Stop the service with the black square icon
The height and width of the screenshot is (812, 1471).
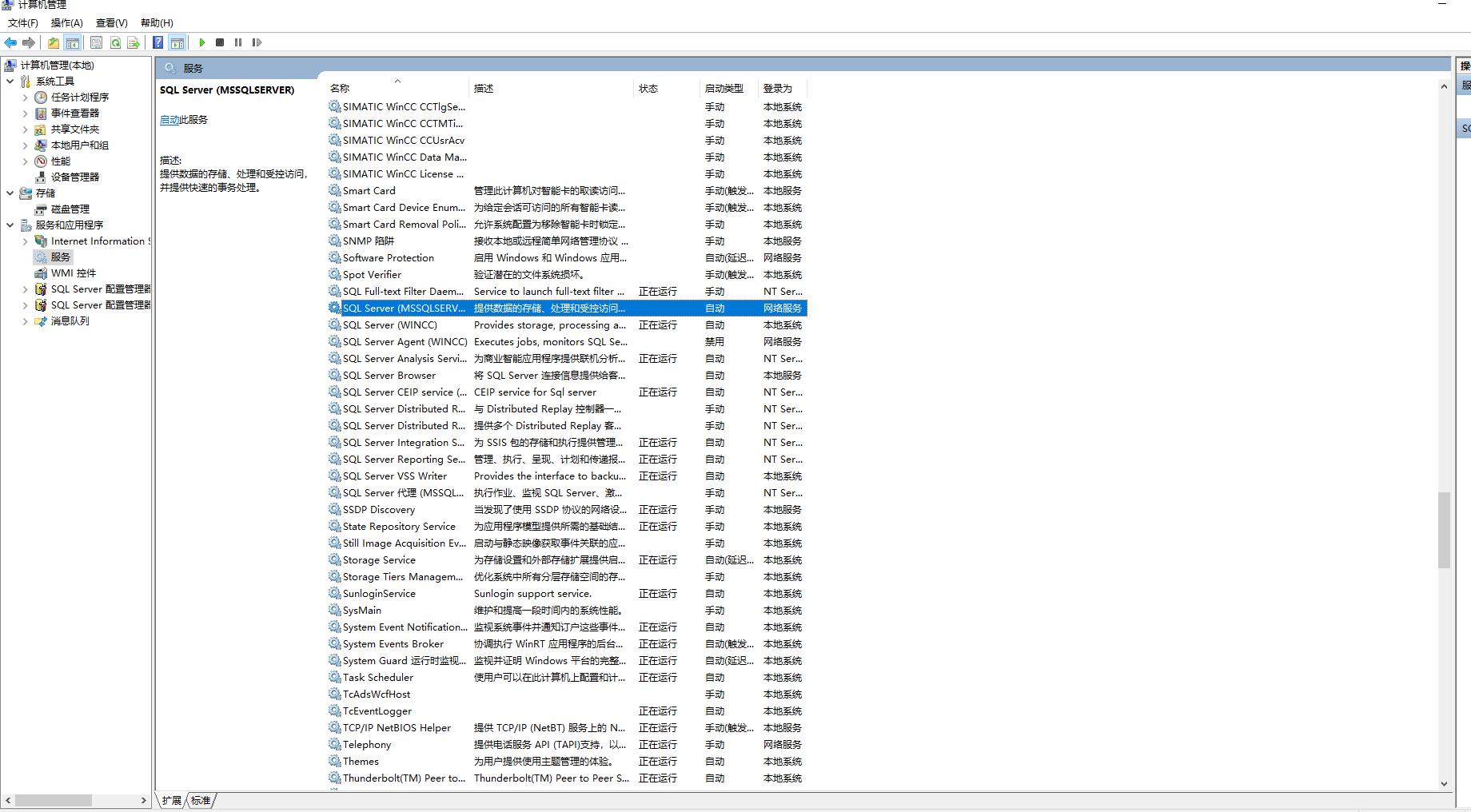pyautogui.click(x=221, y=42)
